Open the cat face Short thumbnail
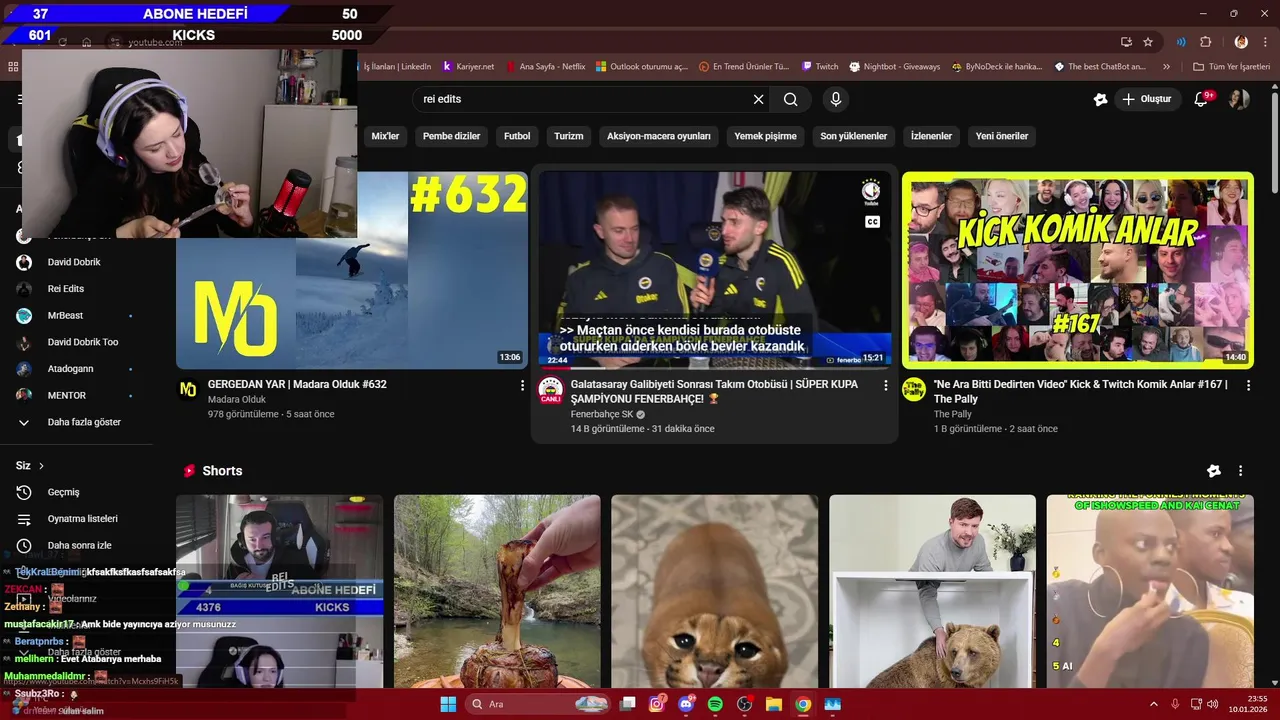This screenshot has width=1280, height=720. 714,592
